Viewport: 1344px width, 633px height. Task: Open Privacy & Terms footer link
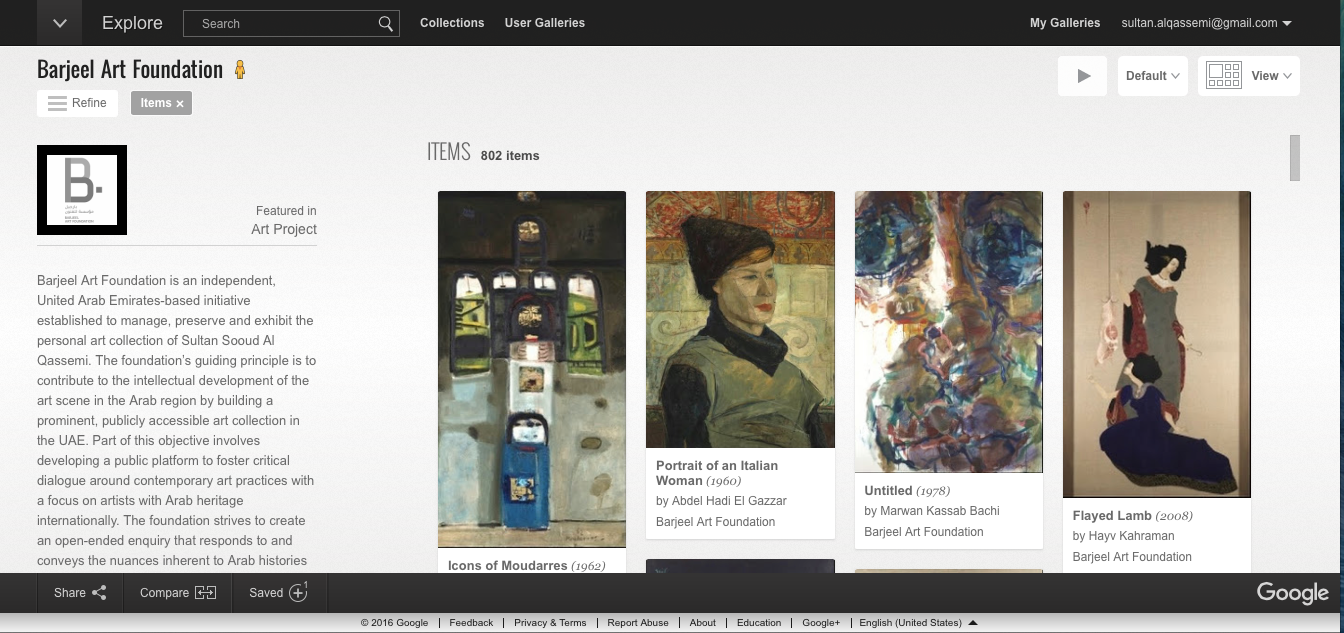coord(550,623)
